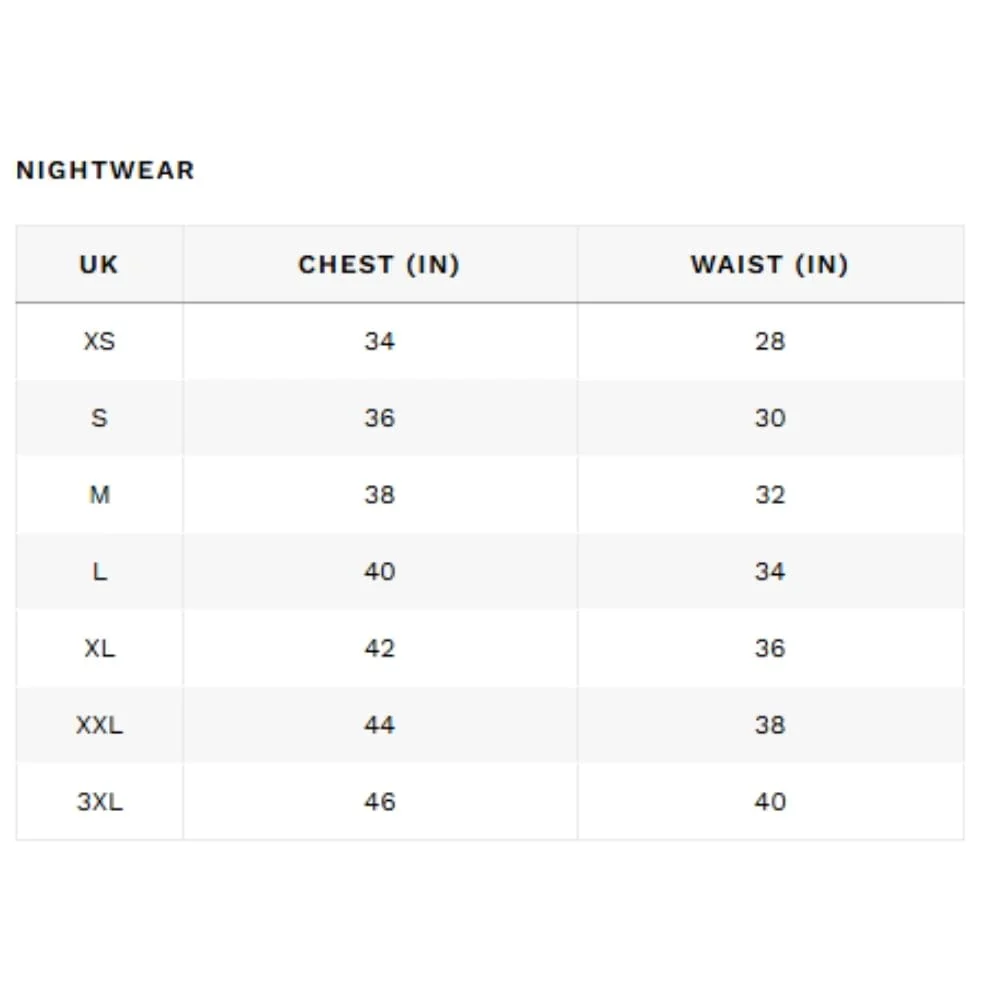Select chest value 34 for XS
Image resolution: width=1000 pixels, height=1000 pixels.
(x=380, y=341)
